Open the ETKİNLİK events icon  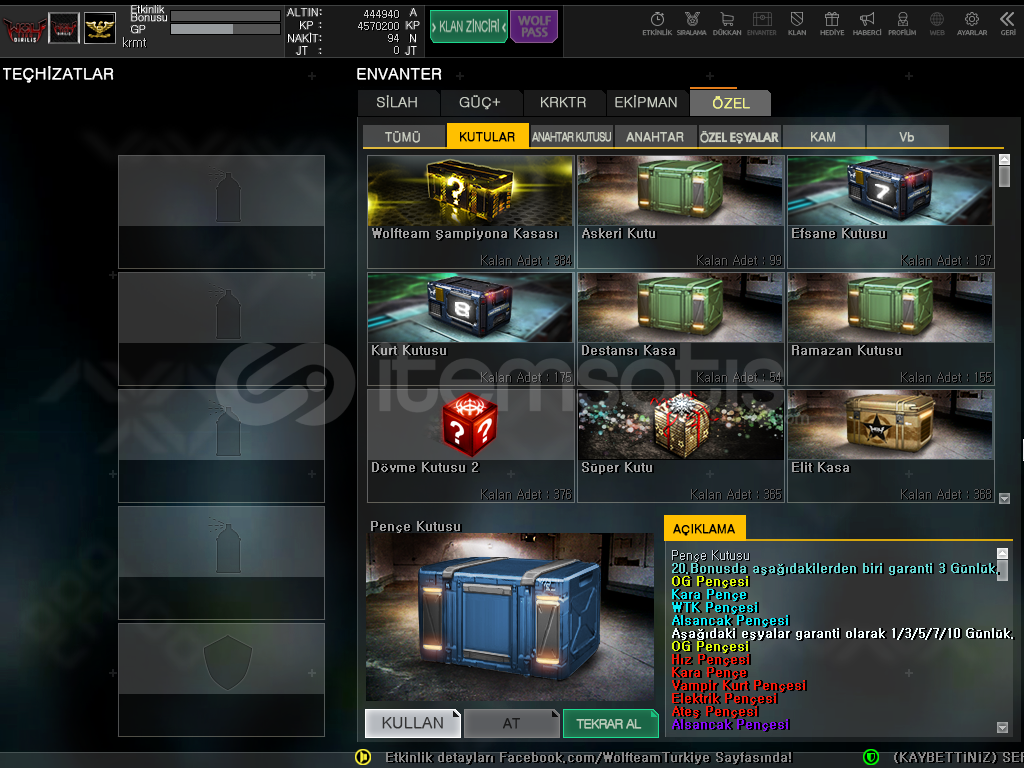[657, 24]
